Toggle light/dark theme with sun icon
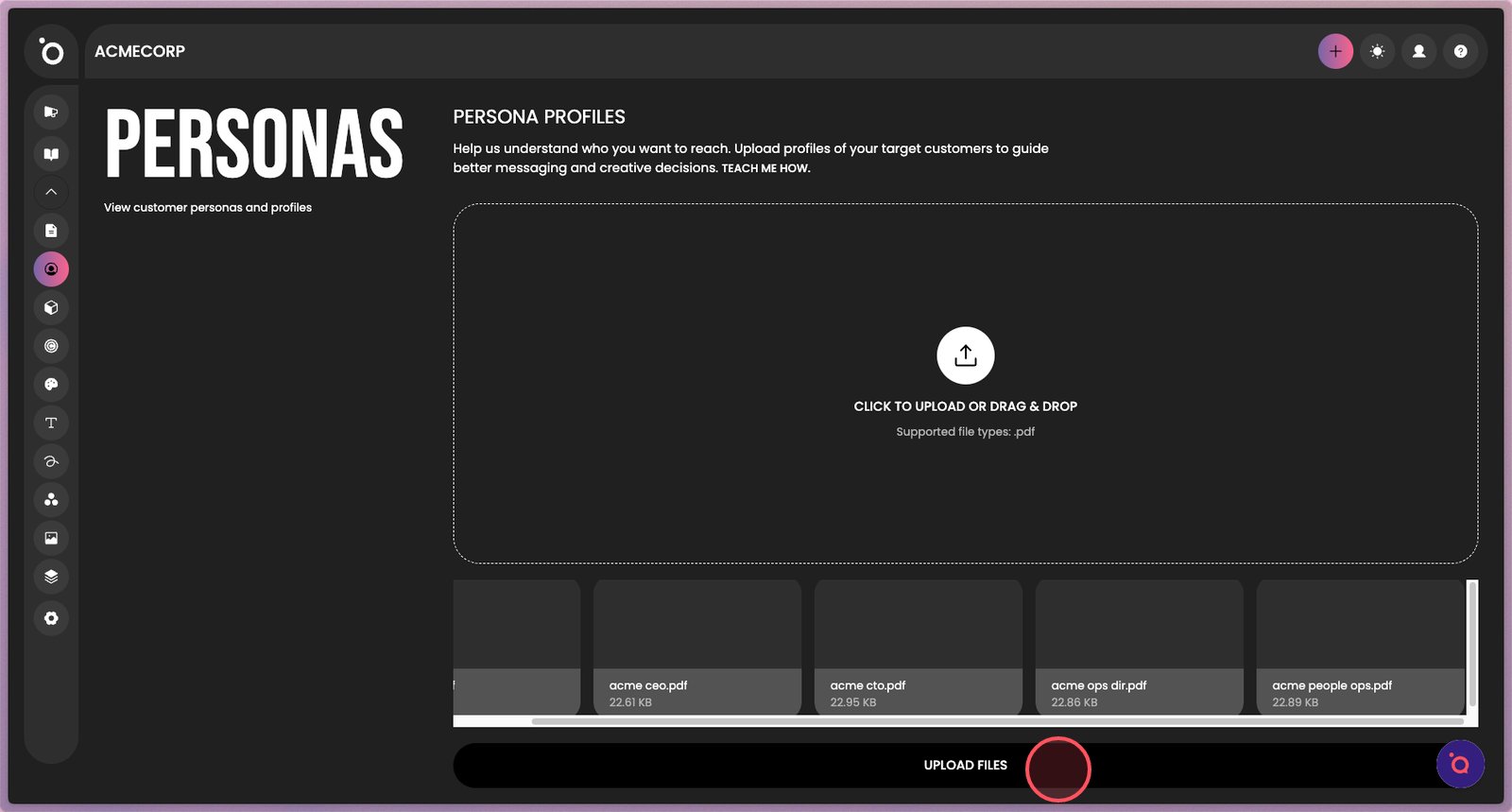The width and height of the screenshot is (1512, 812). point(1377,52)
